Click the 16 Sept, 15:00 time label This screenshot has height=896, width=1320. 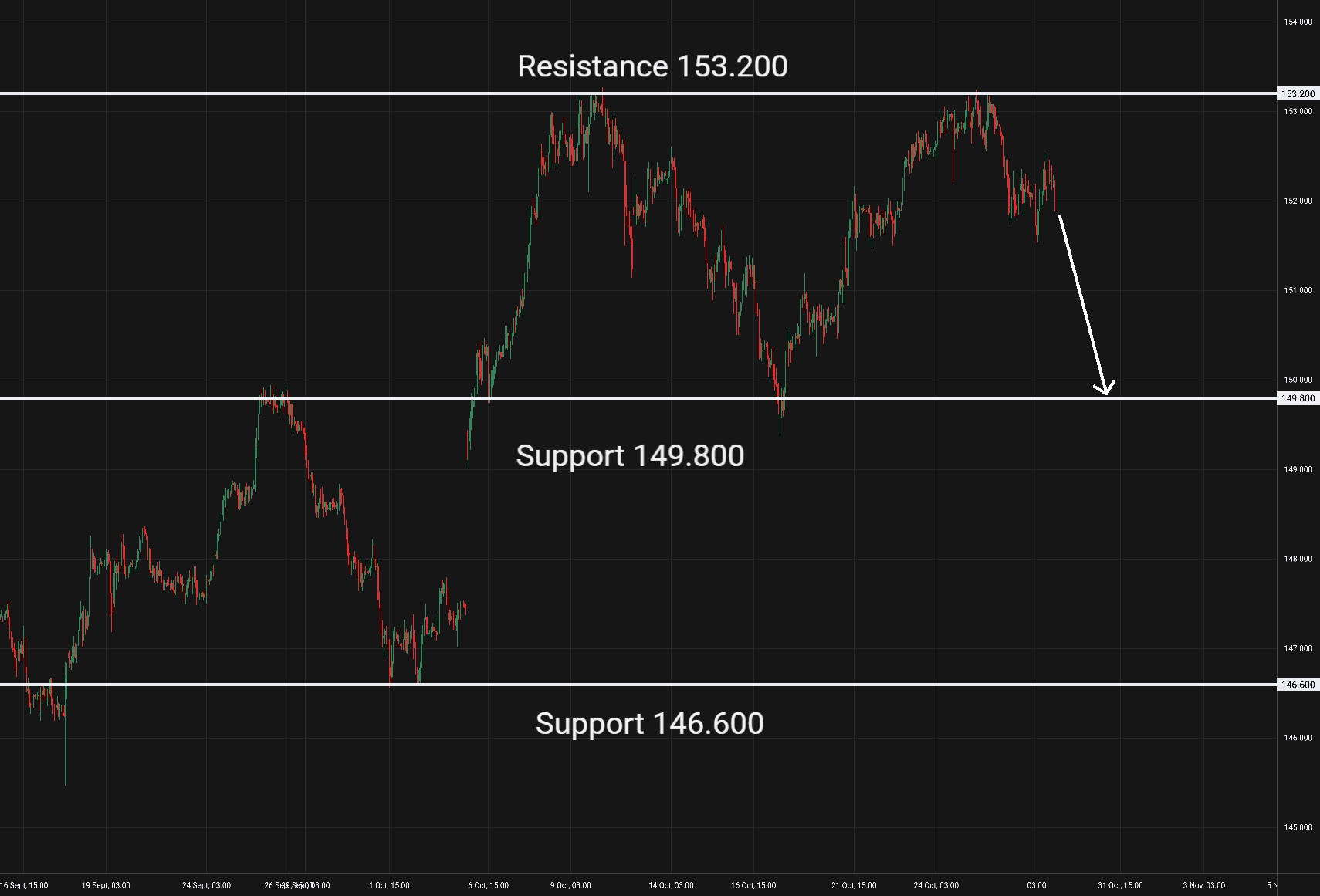pyautogui.click(x=25, y=885)
